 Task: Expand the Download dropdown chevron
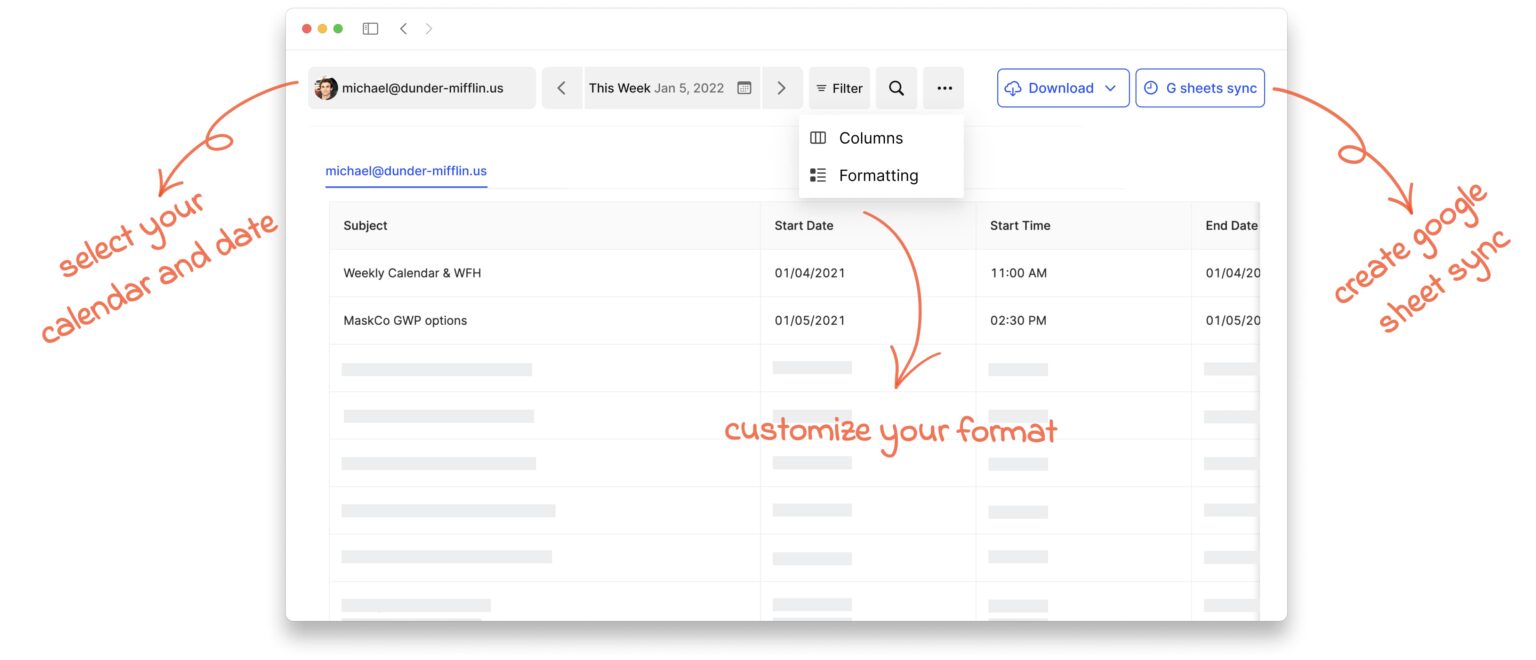1110,88
